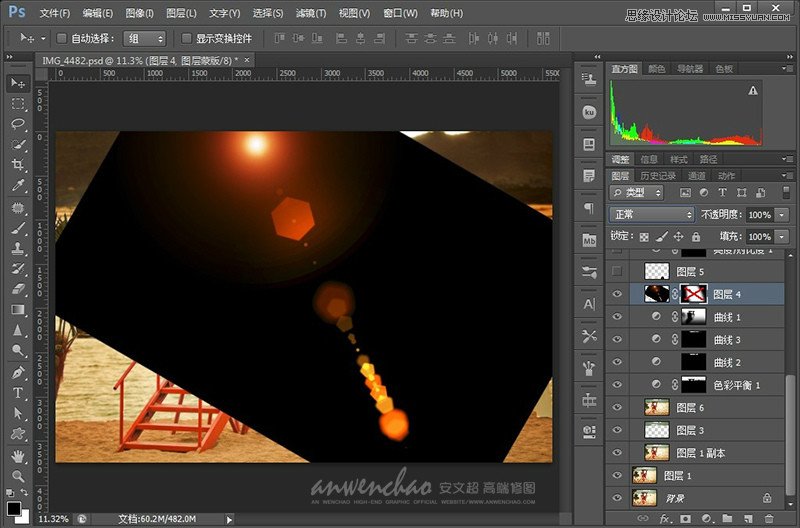Pick the Horizontal Type tool
This screenshot has height=528, width=800.
tap(18, 393)
